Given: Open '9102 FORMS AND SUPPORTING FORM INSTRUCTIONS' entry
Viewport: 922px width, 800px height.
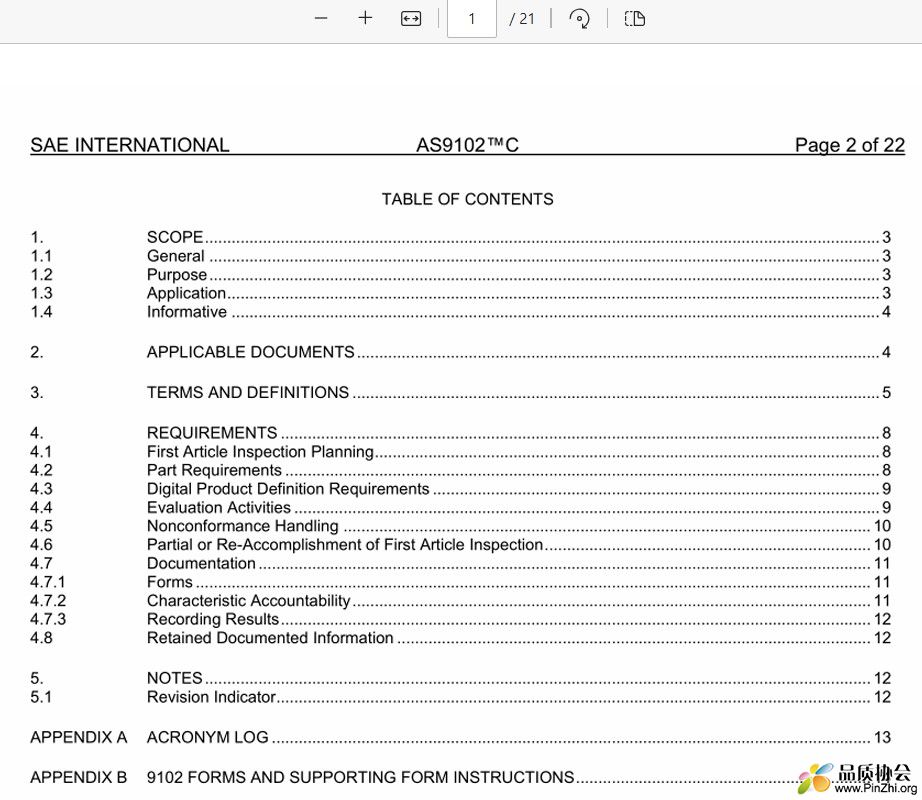Looking at the screenshot, I should (460, 777).
